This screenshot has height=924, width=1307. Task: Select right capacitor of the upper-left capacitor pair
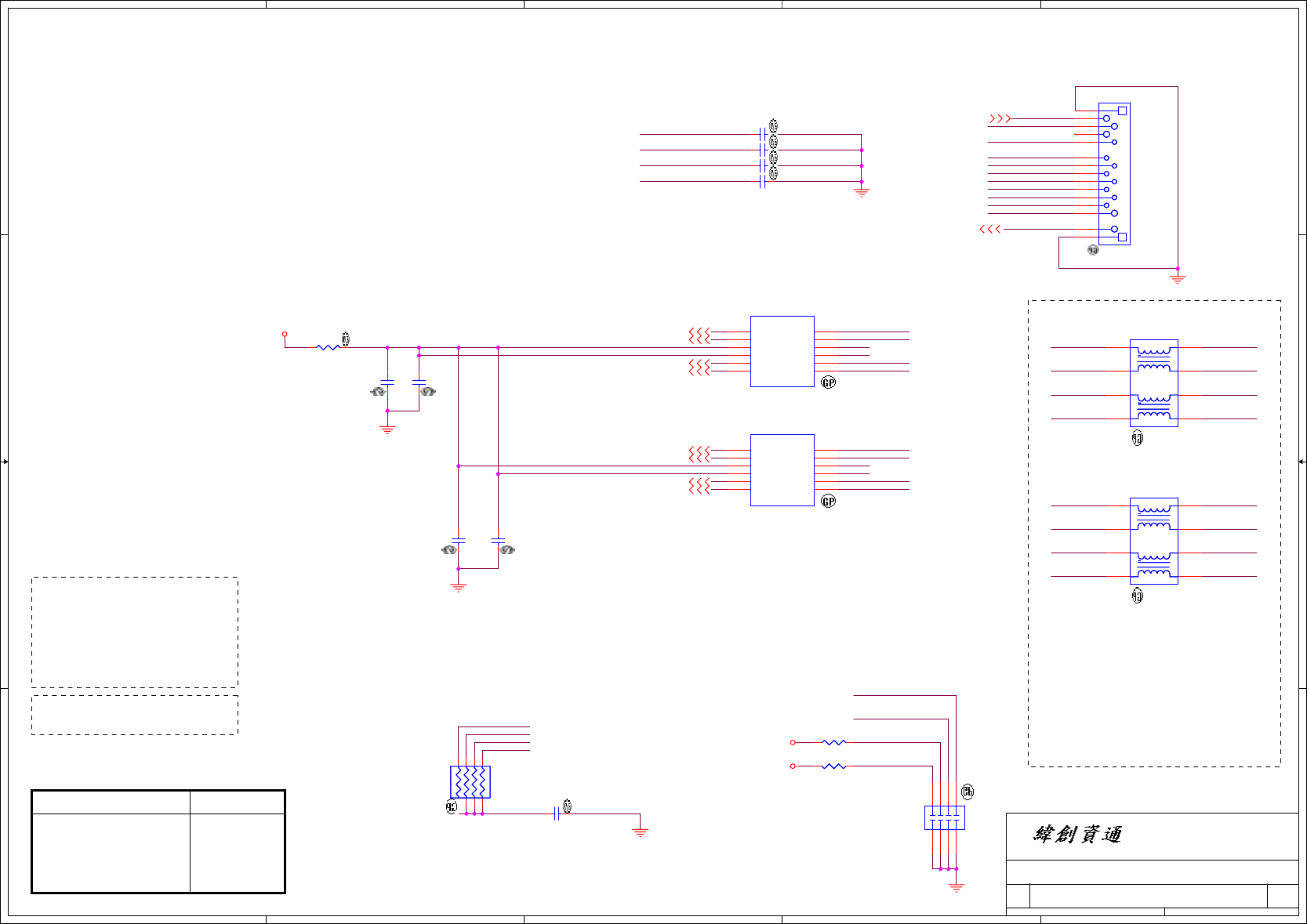419,382
